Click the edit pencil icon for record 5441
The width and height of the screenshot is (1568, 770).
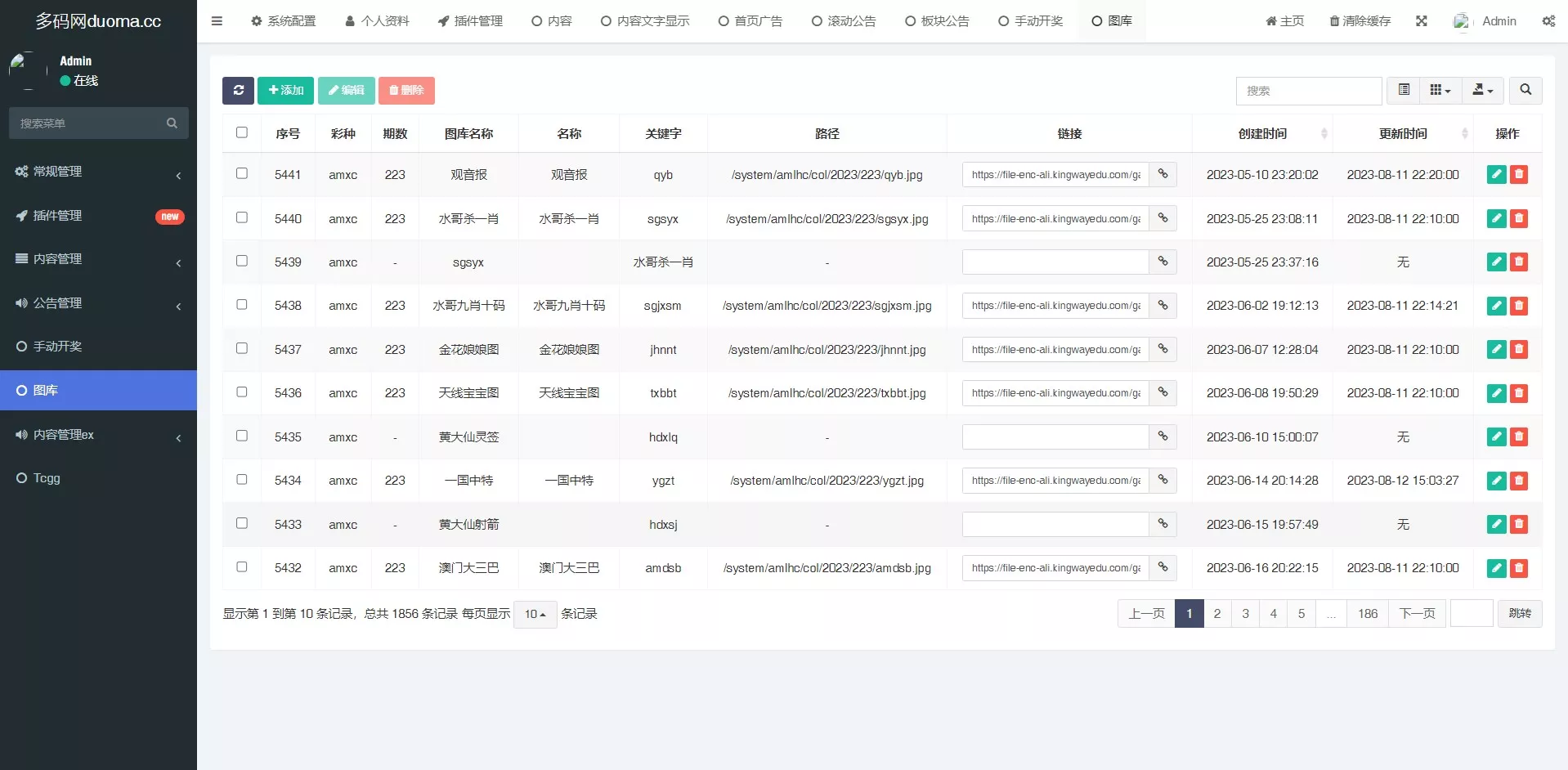(1495, 174)
